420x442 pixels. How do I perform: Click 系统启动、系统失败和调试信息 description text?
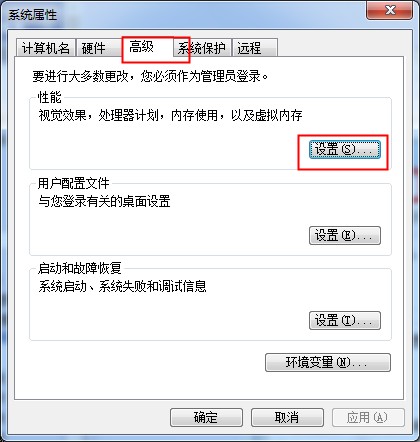pos(122,286)
